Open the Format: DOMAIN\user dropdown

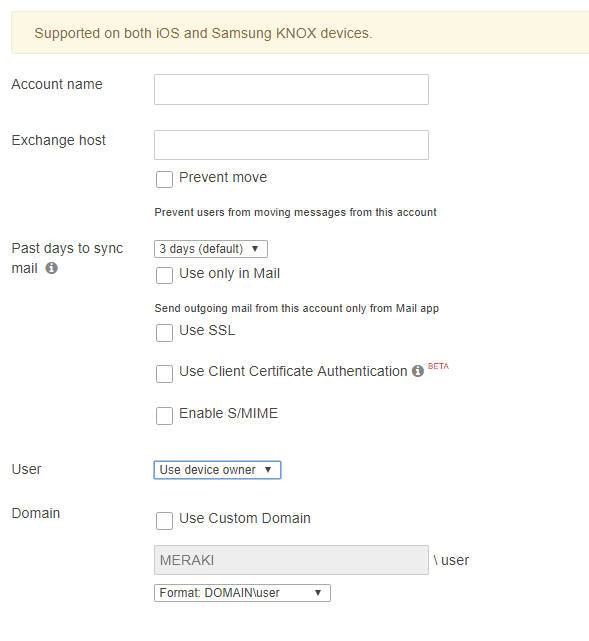click(x=242, y=593)
